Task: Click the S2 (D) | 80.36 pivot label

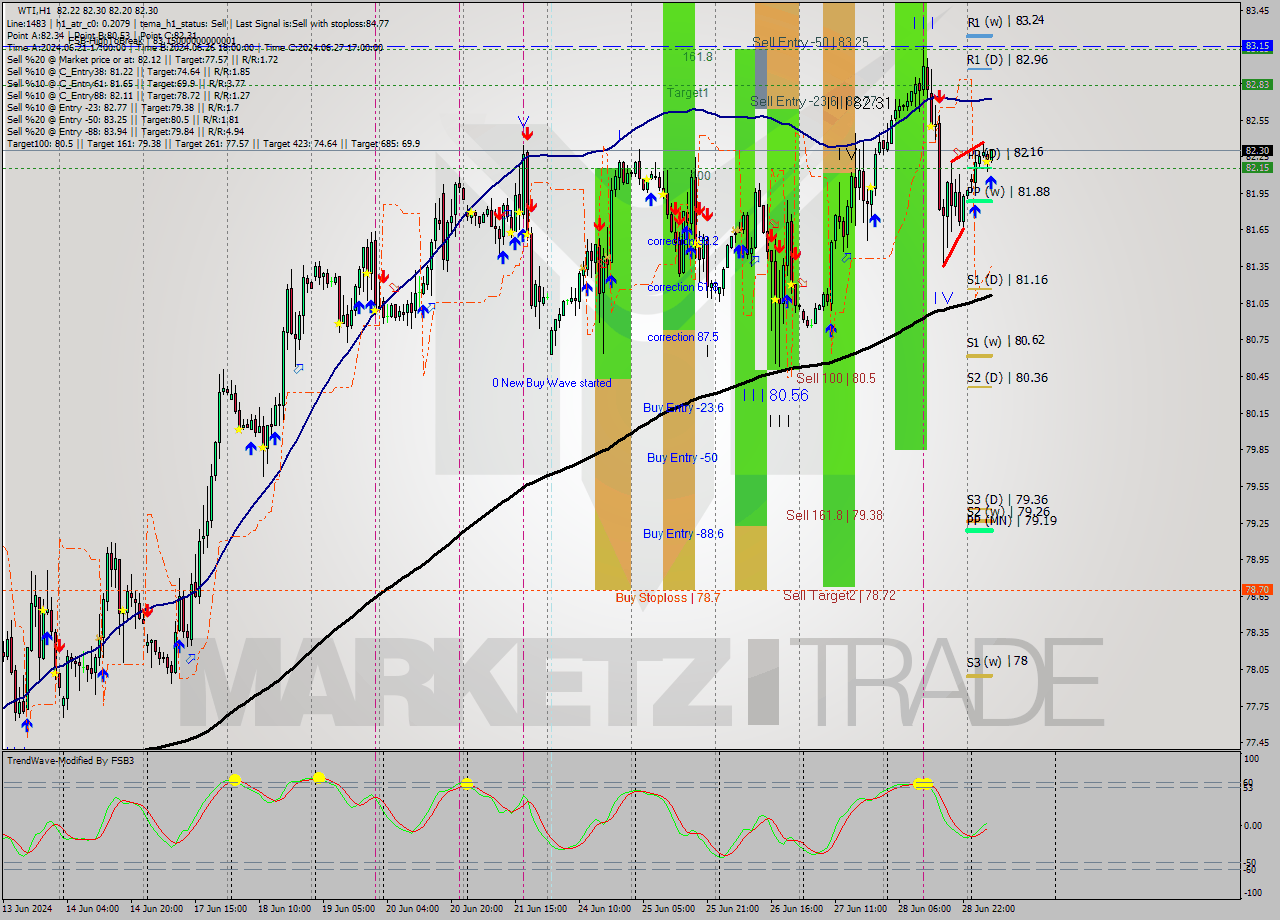Action: point(1007,378)
